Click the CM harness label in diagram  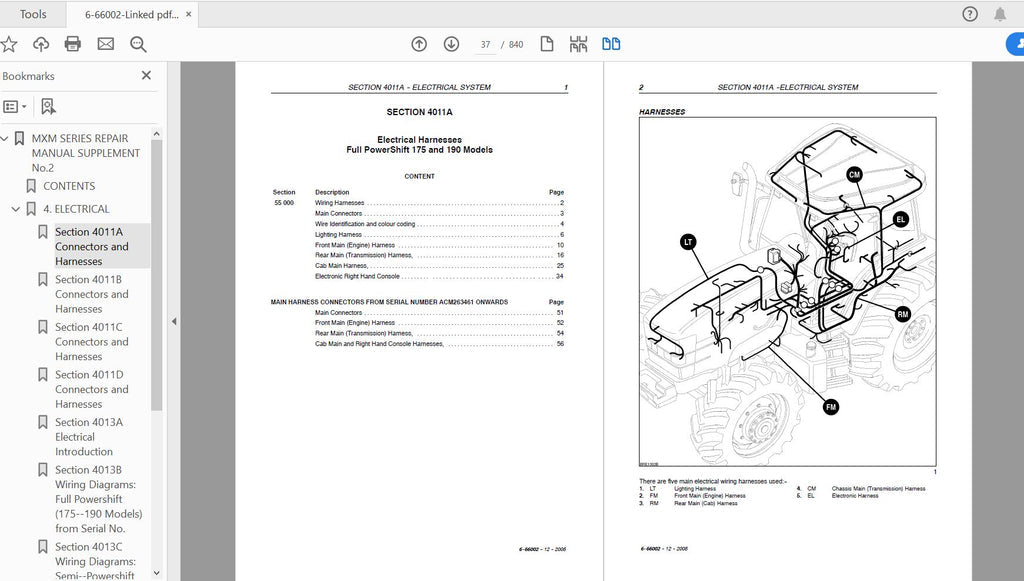pos(854,174)
